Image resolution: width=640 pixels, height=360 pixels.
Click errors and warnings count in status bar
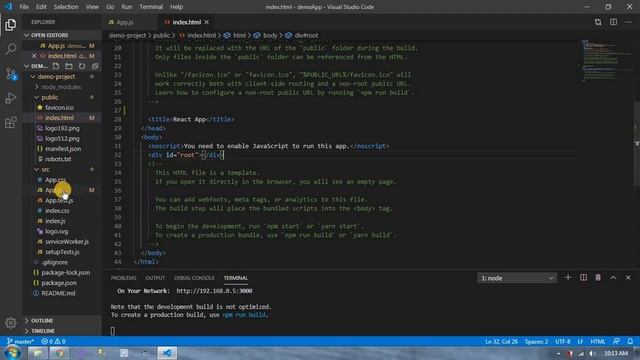pos(53,341)
